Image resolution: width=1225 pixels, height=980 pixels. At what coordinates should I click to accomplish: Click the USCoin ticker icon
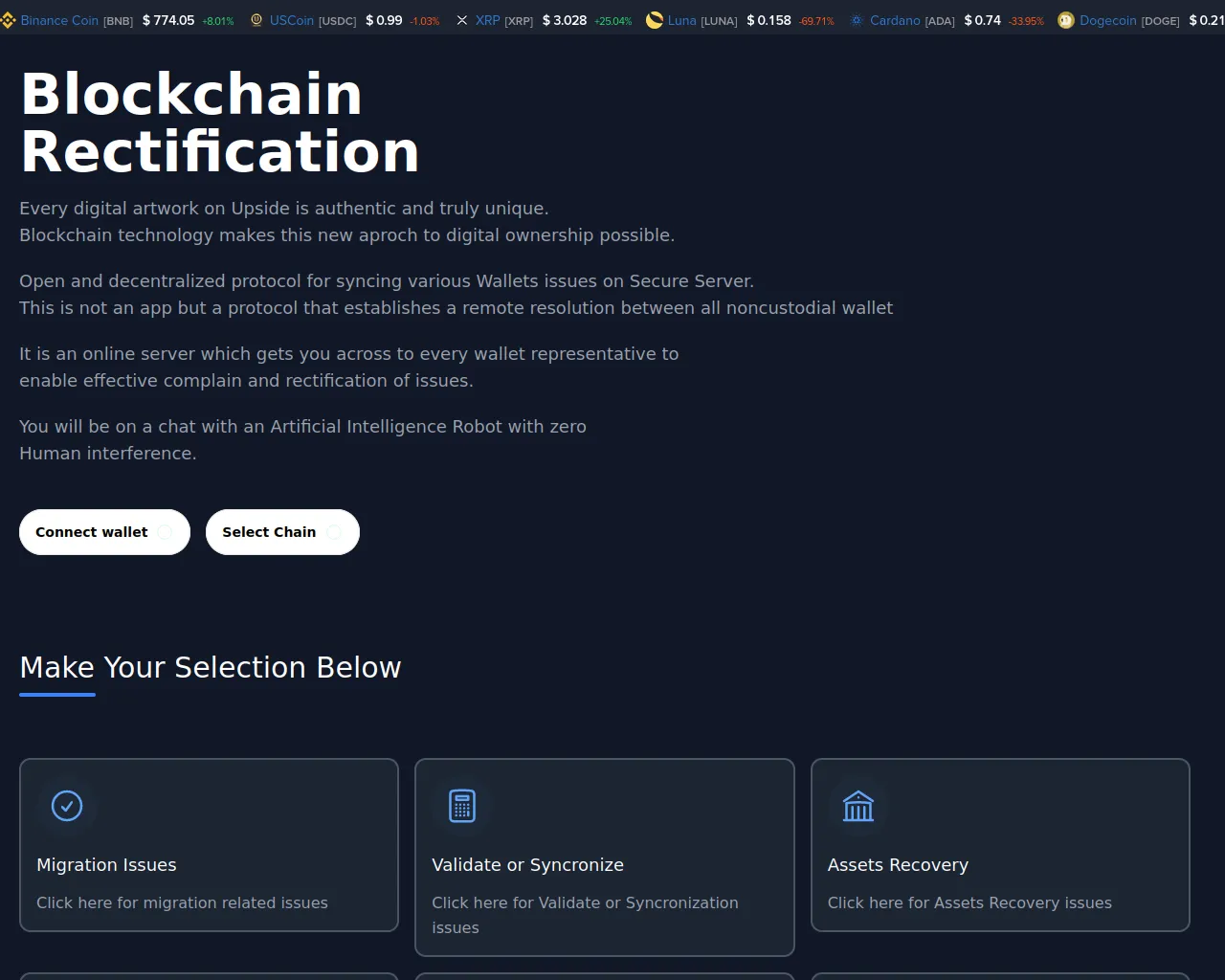pos(256,20)
